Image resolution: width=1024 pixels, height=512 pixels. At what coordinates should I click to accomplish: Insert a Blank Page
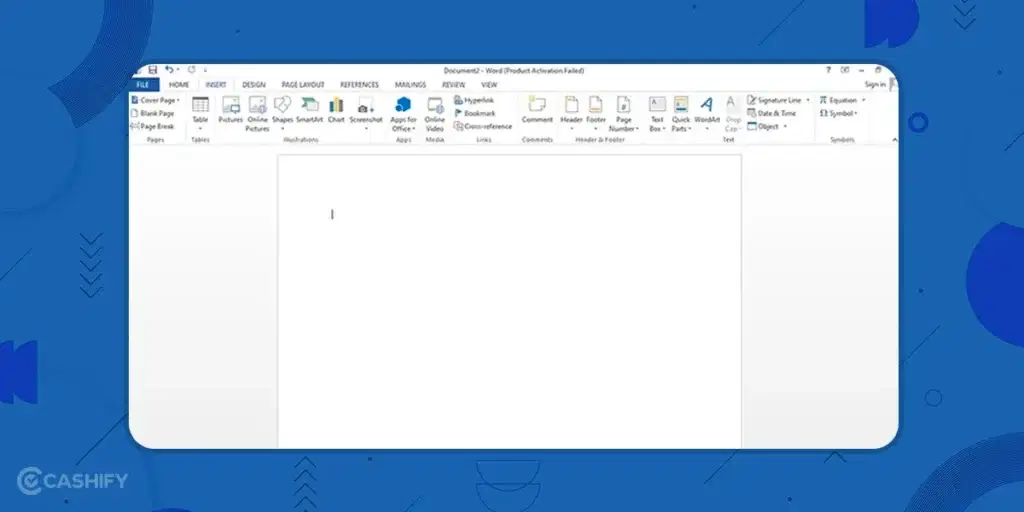(x=153, y=114)
